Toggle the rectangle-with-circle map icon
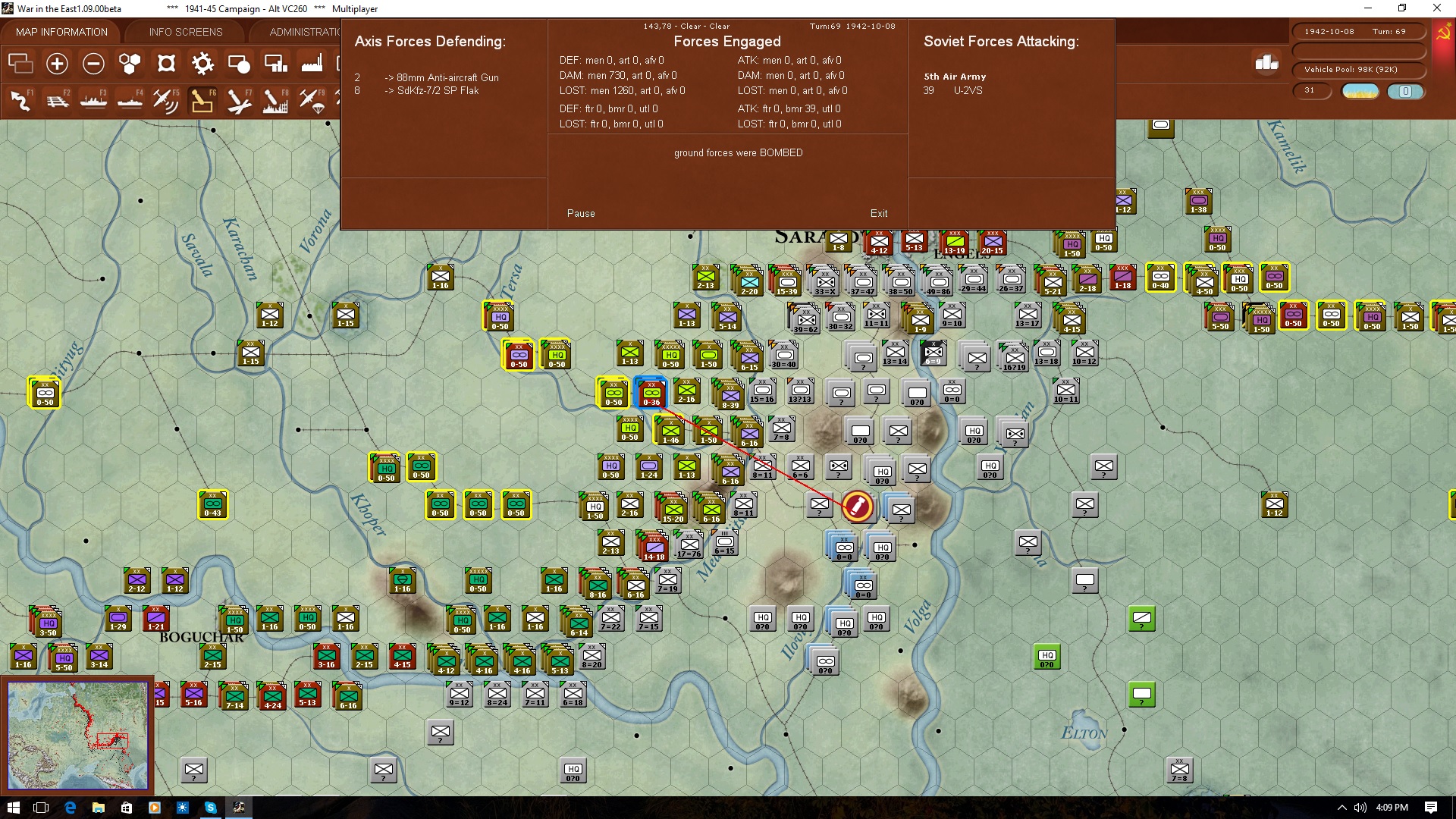 (239, 64)
